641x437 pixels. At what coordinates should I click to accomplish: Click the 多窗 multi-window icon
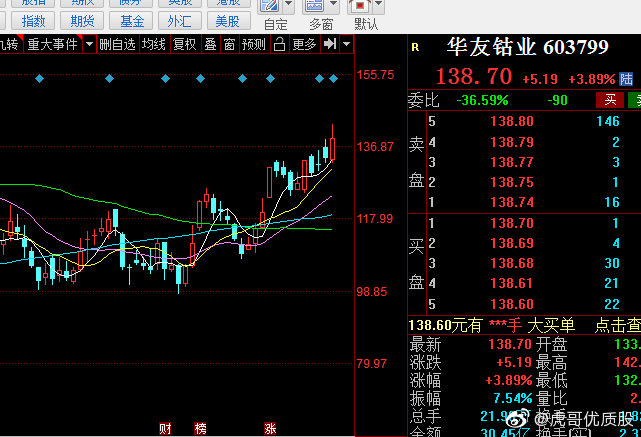(x=317, y=6)
